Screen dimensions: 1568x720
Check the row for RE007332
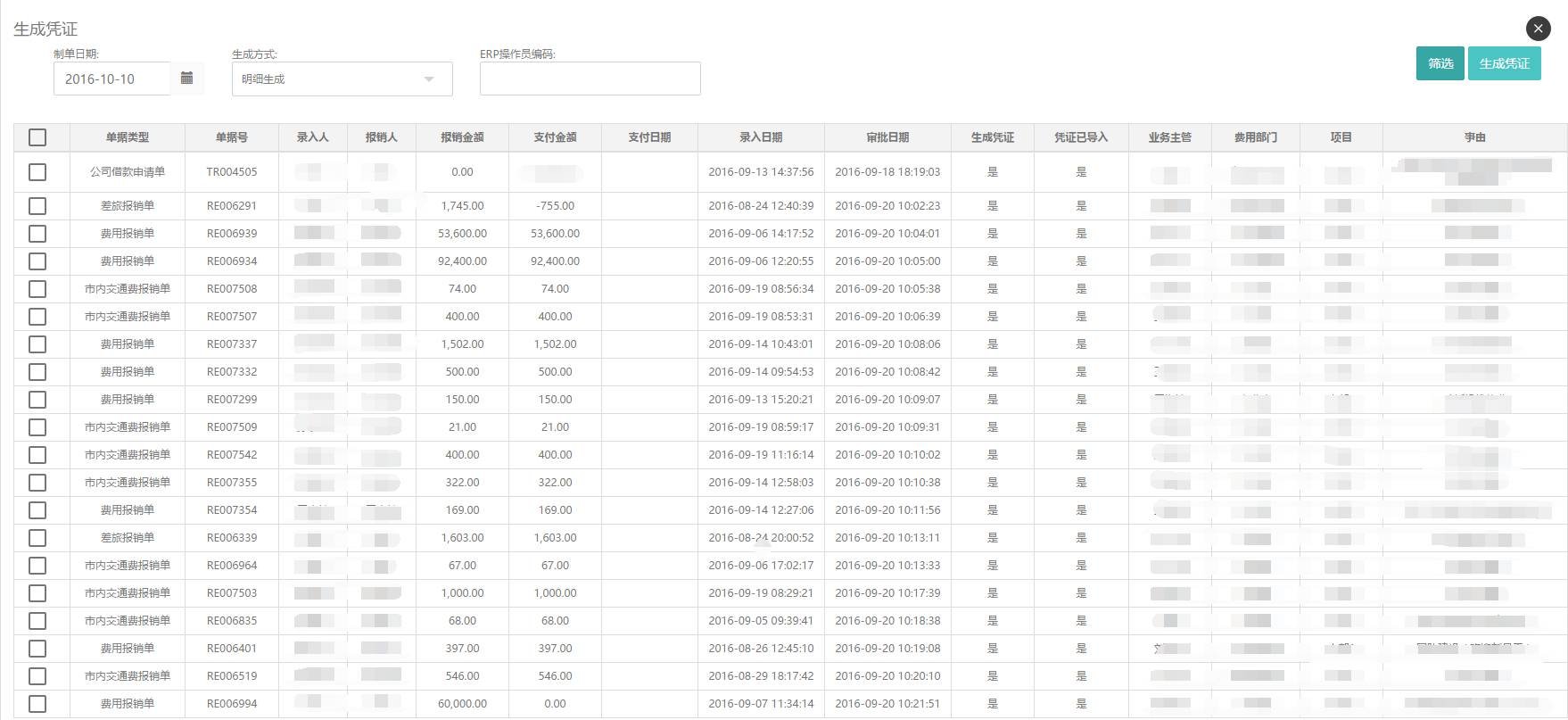(x=37, y=372)
